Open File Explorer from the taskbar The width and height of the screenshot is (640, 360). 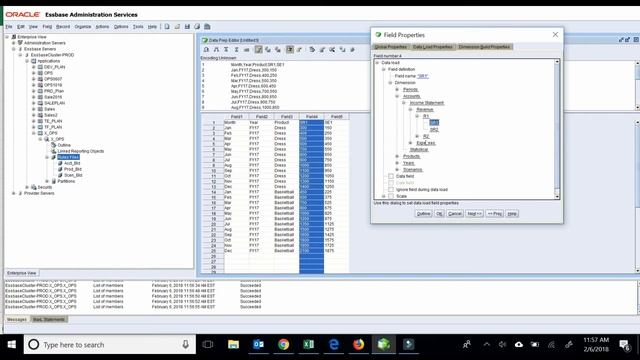pos(233,344)
